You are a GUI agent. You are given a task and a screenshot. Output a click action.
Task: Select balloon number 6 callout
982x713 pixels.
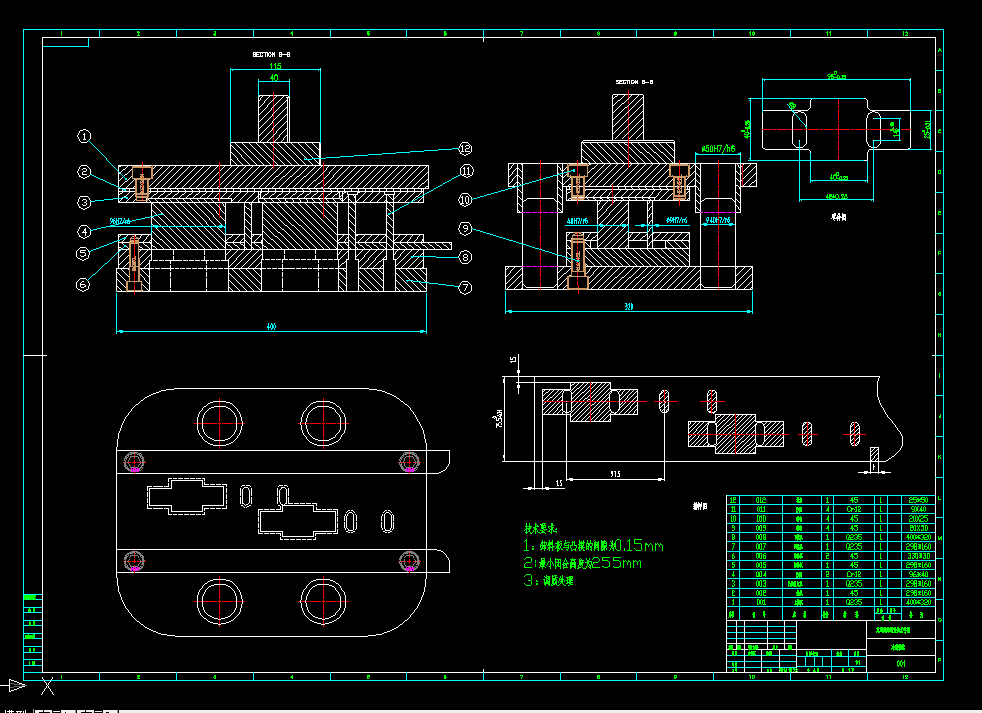(83, 284)
